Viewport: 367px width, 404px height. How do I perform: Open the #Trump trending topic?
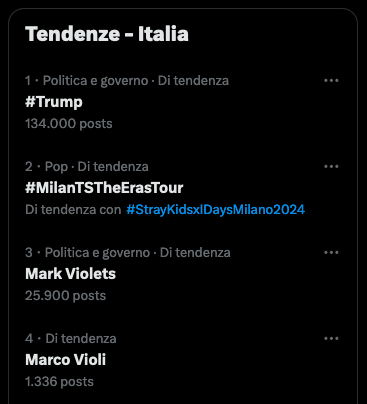[54, 102]
